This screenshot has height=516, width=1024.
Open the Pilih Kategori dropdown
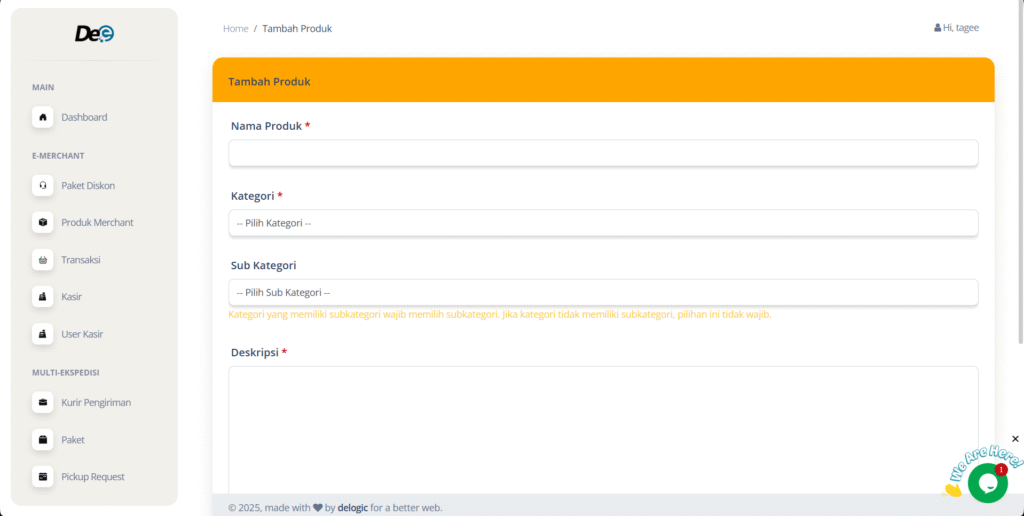click(603, 223)
